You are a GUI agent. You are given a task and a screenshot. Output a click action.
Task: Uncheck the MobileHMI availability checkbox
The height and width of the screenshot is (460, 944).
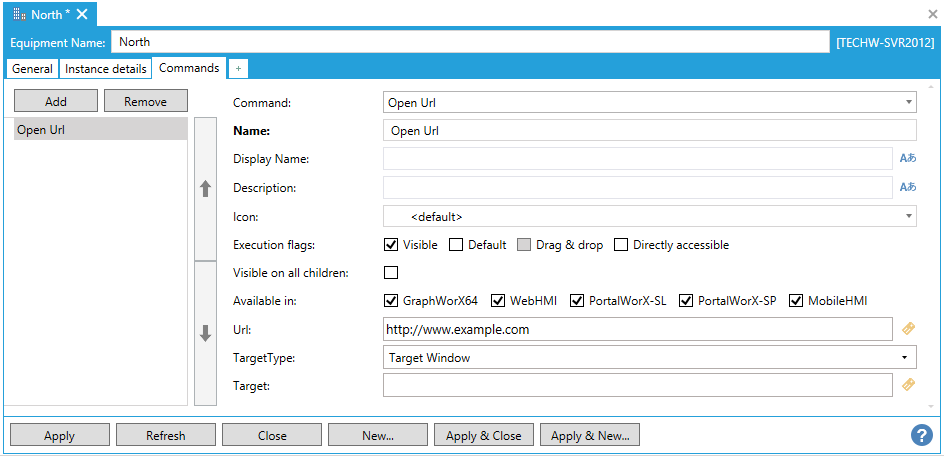pos(796,301)
